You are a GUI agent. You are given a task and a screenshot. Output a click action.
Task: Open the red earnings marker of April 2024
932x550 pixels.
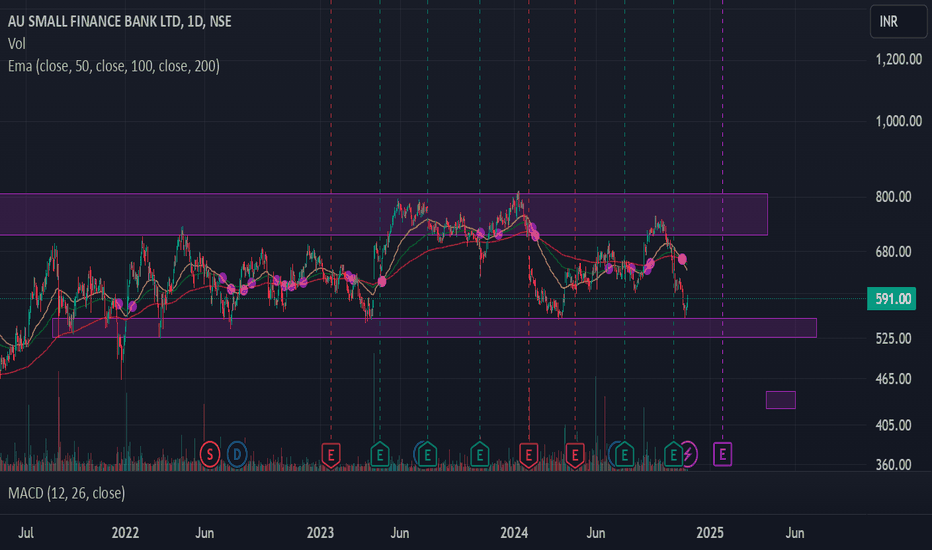575,455
